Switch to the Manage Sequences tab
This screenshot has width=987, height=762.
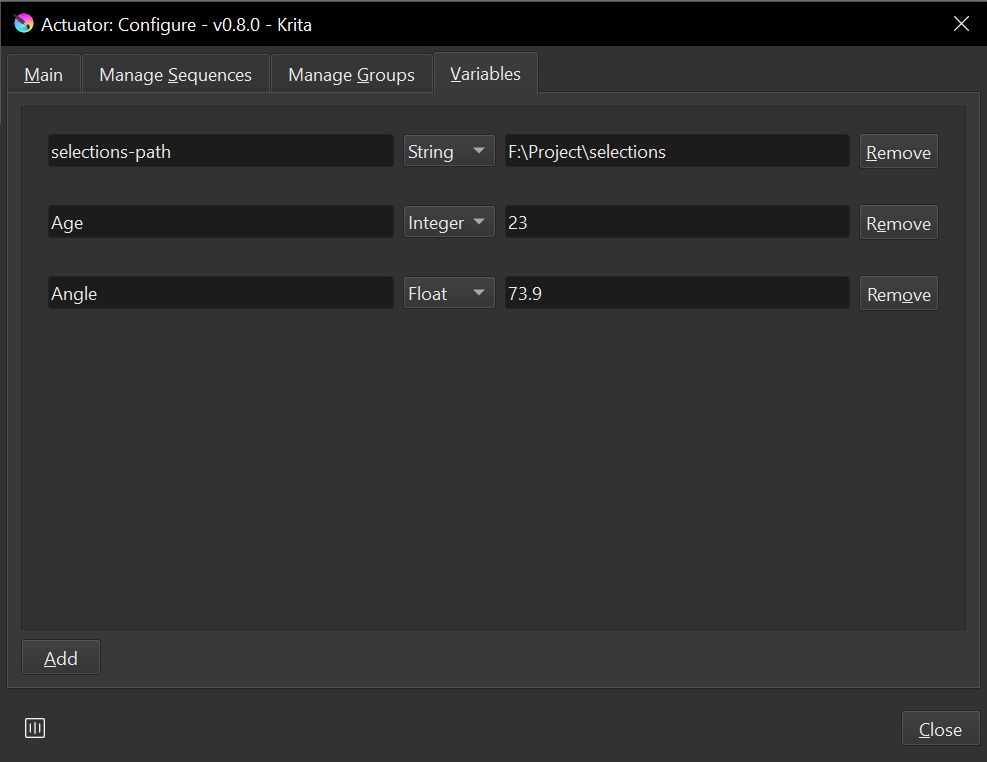point(175,75)
